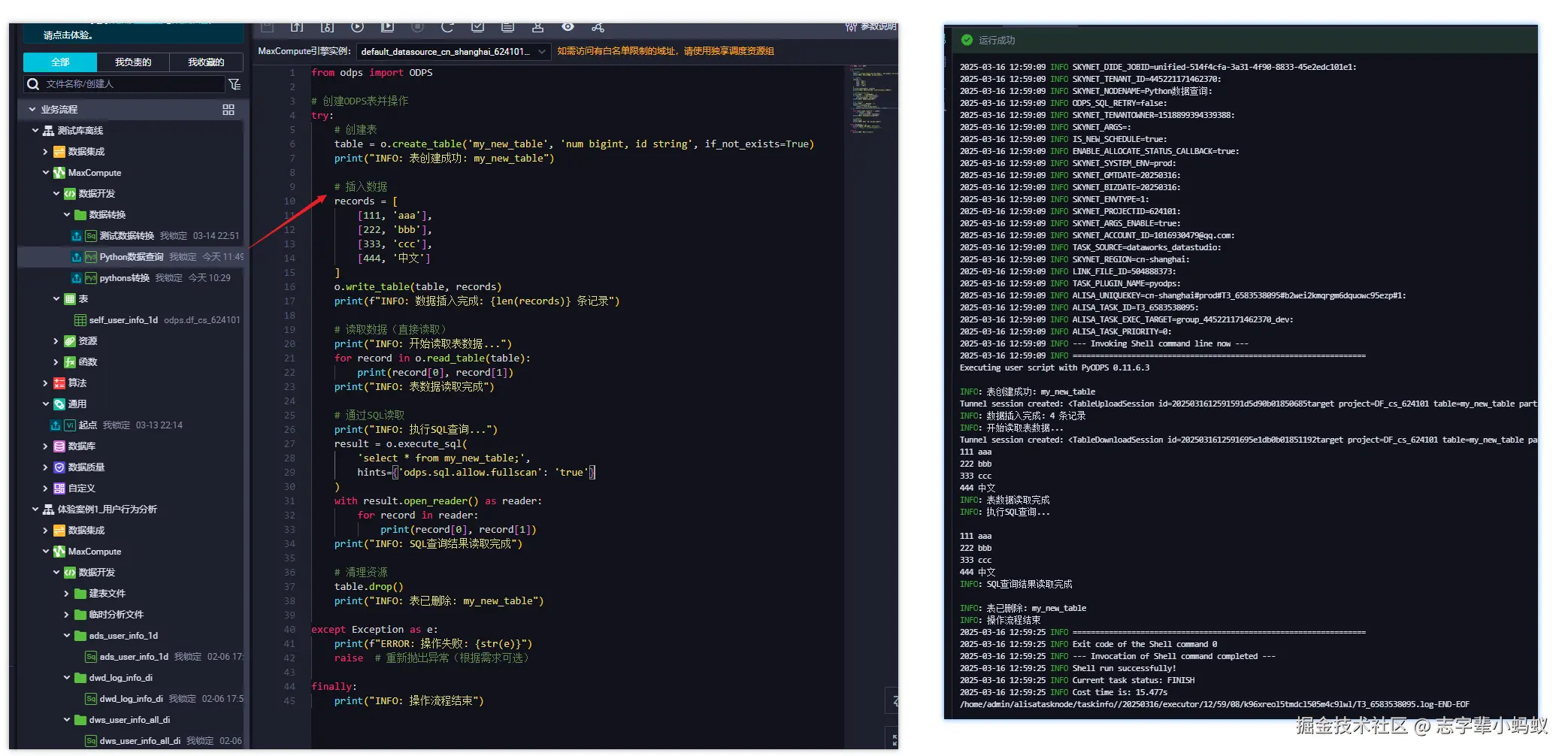Open the self_user_info_1d table

pos(123,320)
